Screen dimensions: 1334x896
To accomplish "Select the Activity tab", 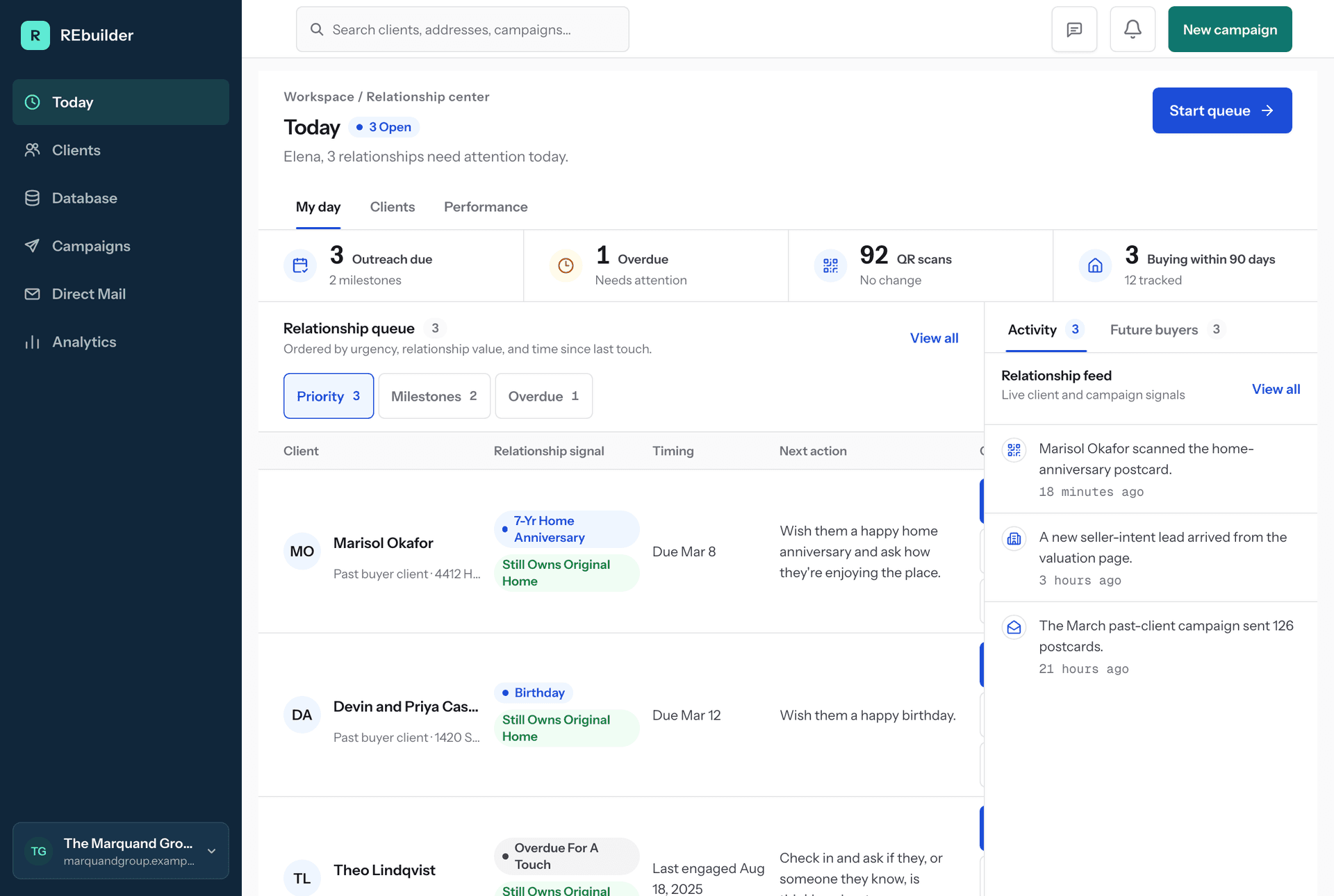I will (1046, 329).
